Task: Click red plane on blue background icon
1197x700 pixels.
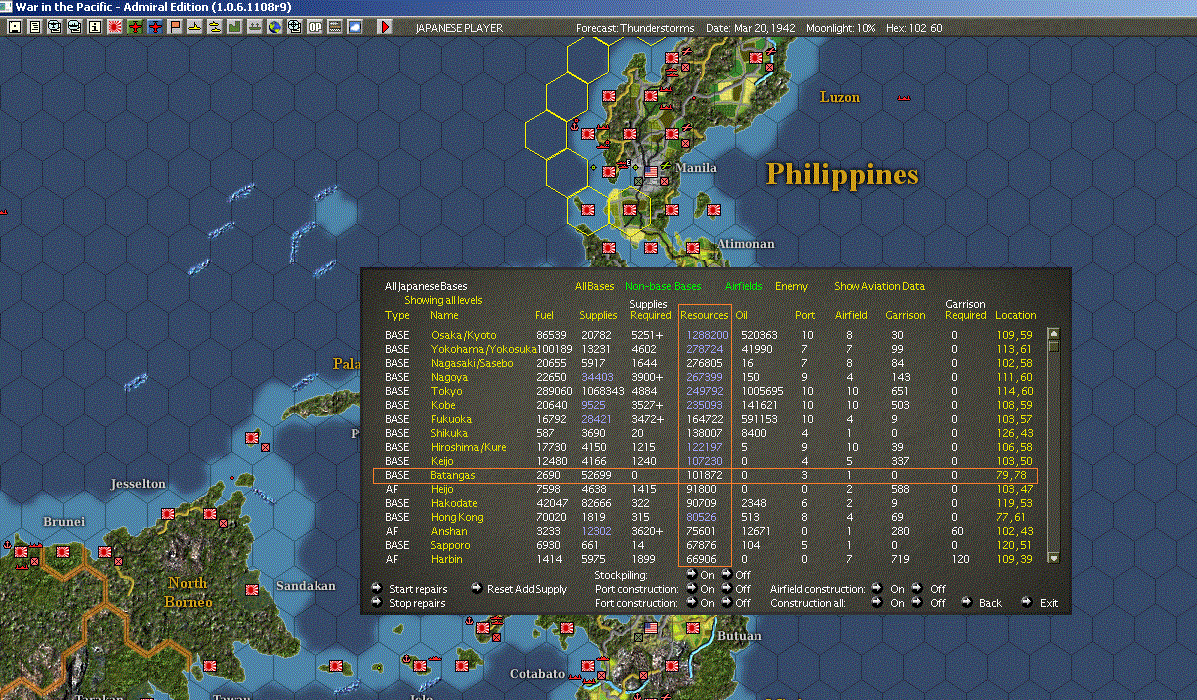Action: click(x=155, y=27)
